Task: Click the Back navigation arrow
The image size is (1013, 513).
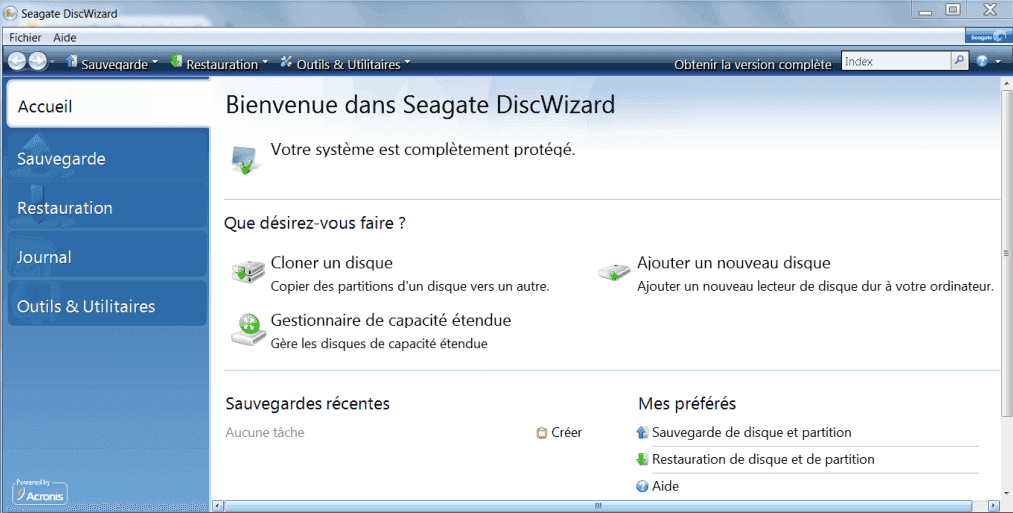Action: pos(17,62)
